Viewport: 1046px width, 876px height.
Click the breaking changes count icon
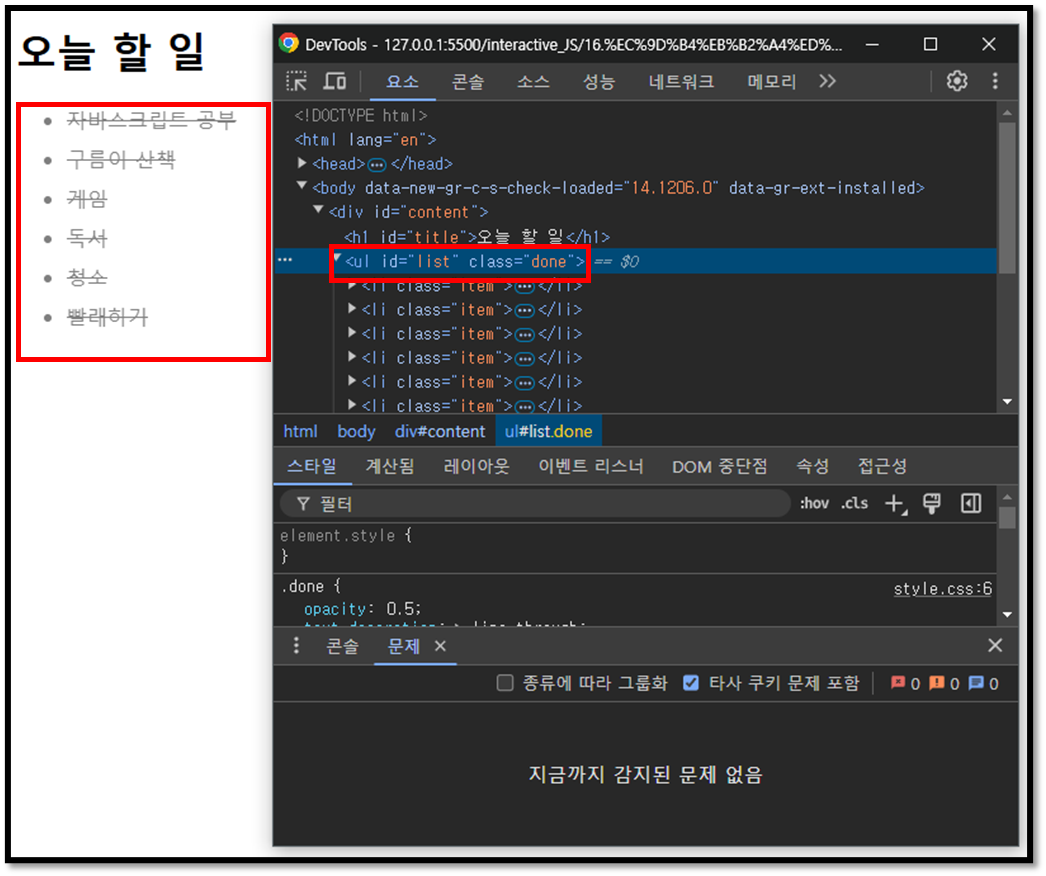(937, 683)
